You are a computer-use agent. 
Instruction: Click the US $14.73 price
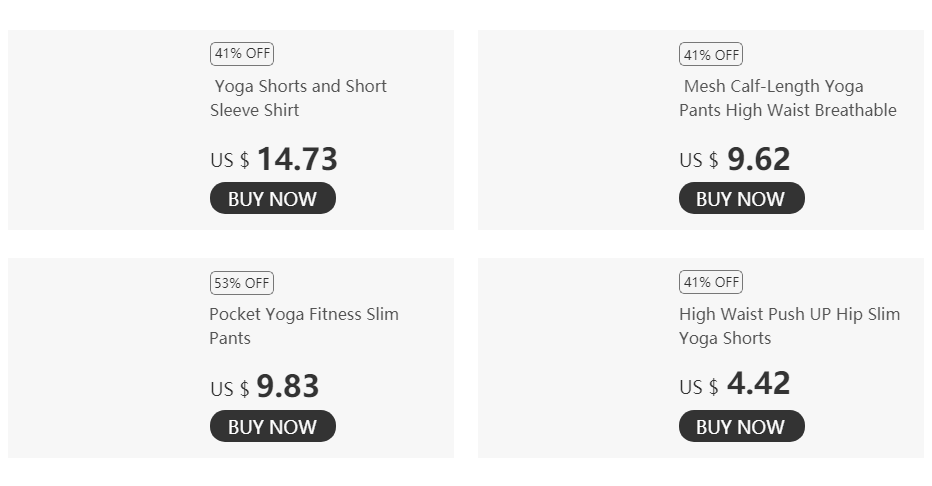coord(274,159)
